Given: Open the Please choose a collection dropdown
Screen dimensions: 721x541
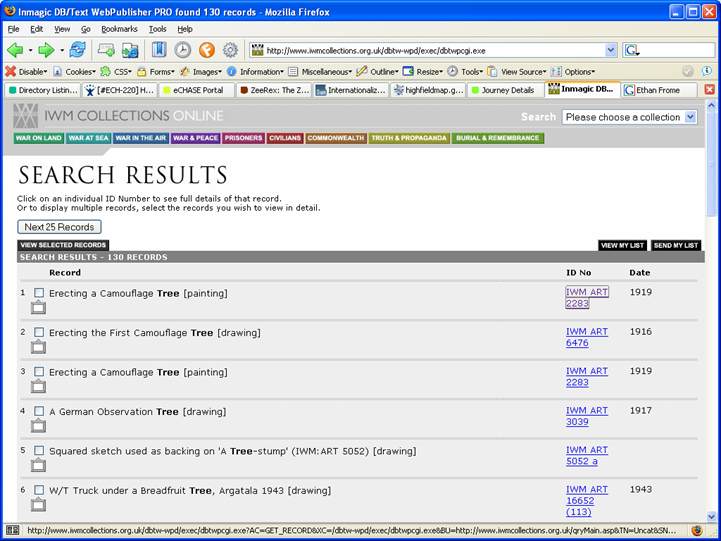Looking at the screenshot, I should point(629,117).
